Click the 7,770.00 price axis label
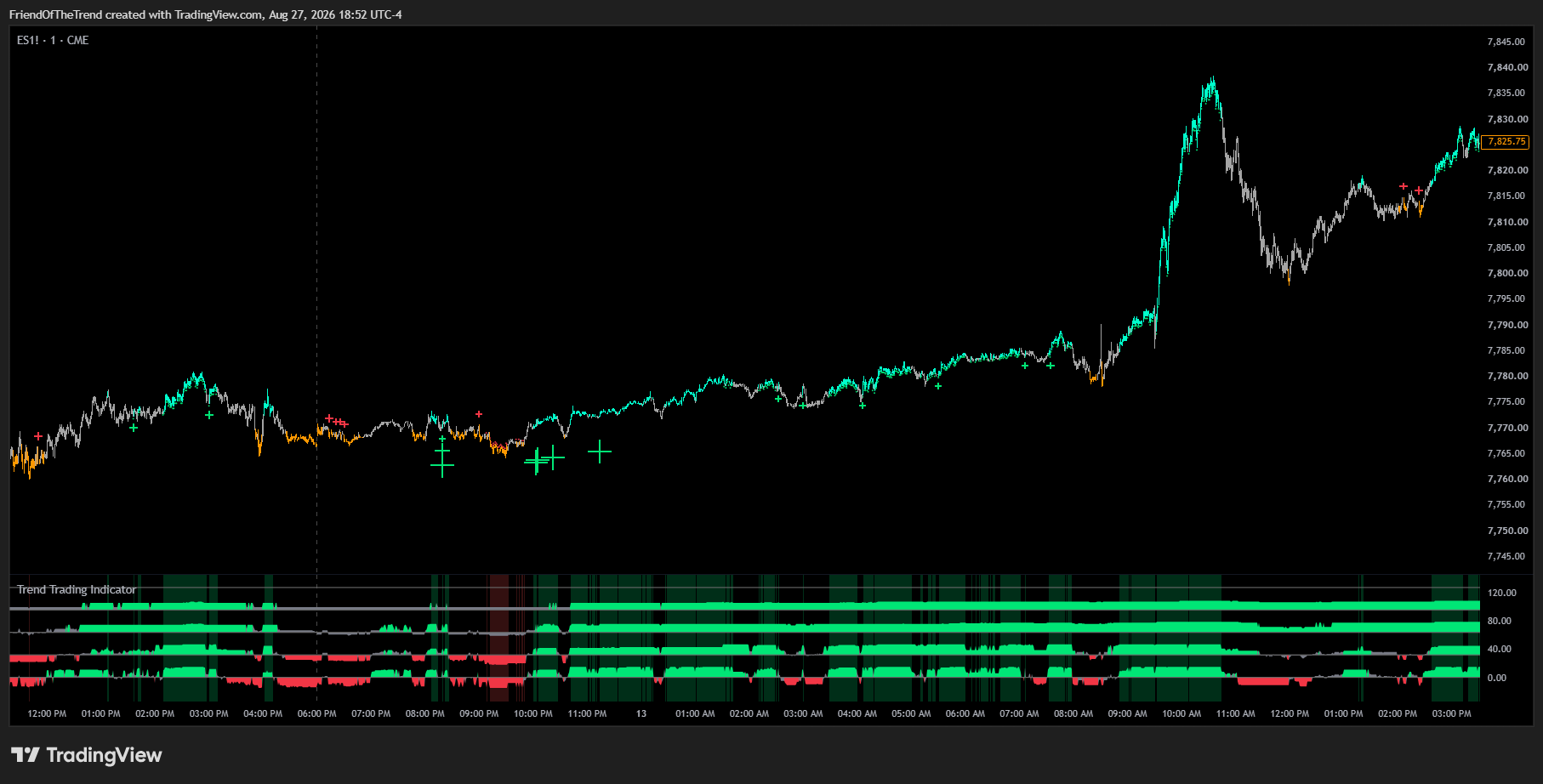Screen dimensions: 1543x784 pos(1507,428)
